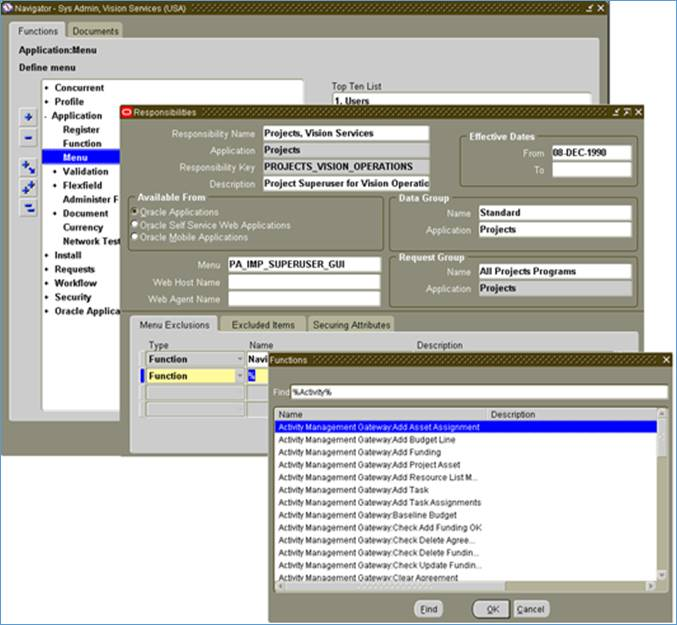Expand the Validation node in Navigator
The width and height of the screenshot is (677, 625).
(54, 172)
